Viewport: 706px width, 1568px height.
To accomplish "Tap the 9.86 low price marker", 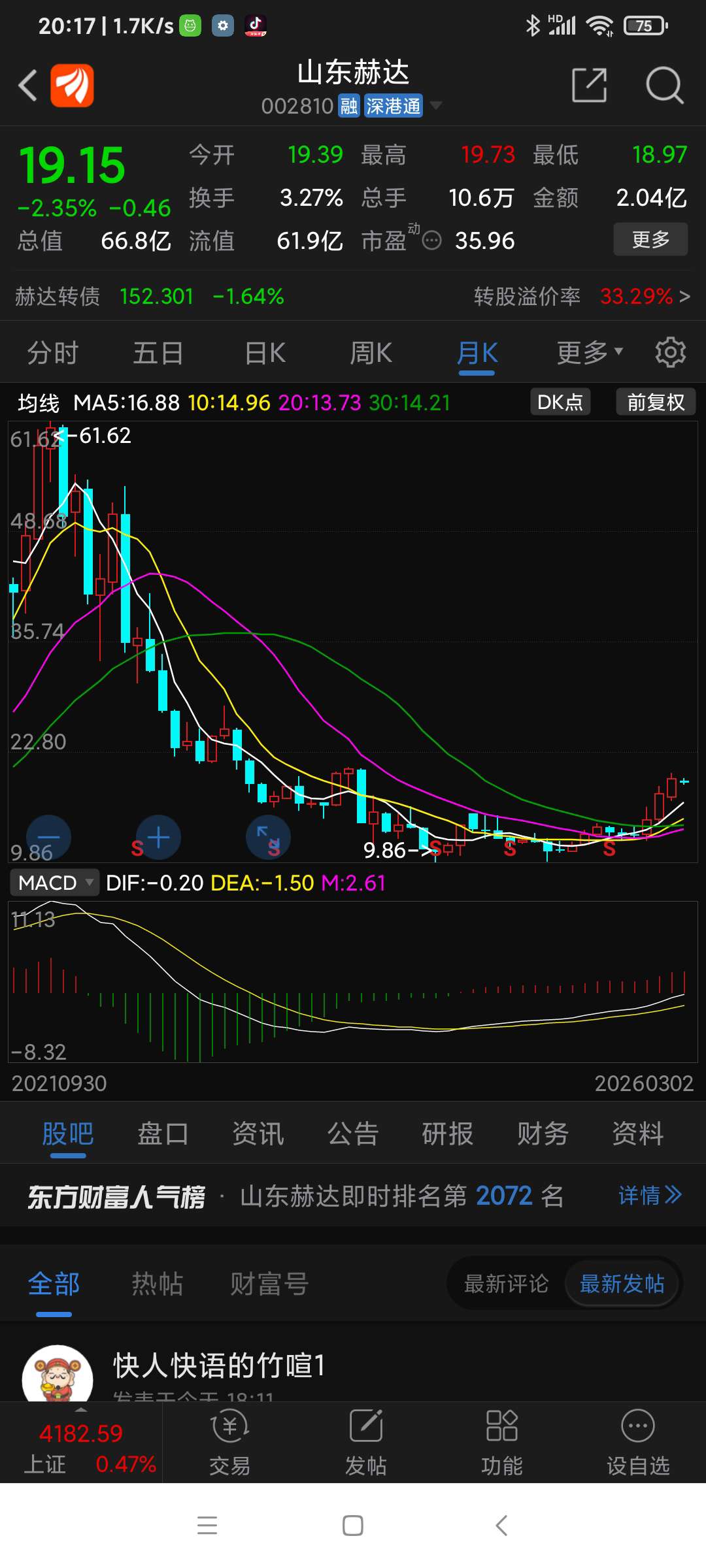I will pos(385,850).
